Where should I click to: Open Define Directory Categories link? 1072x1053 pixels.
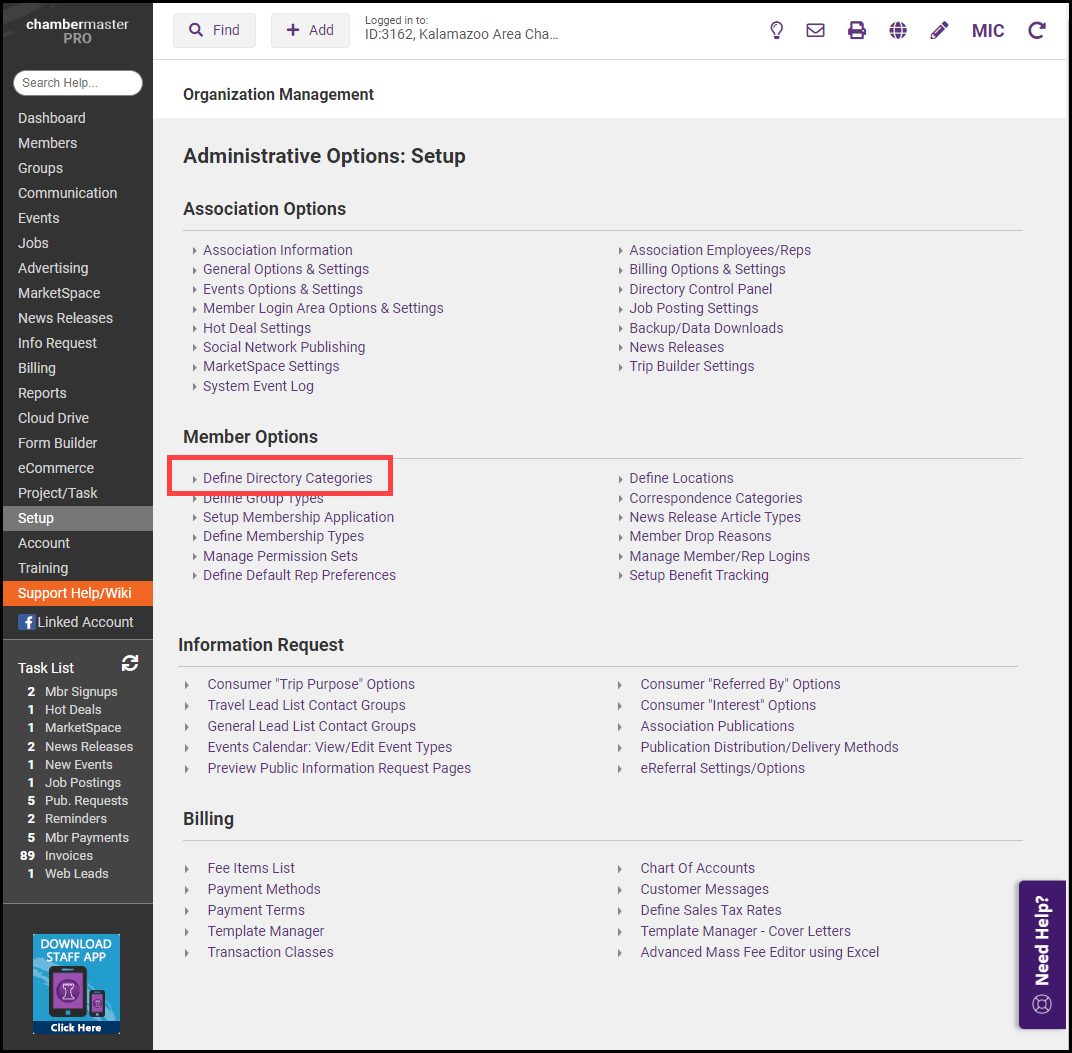pos(287,478)
